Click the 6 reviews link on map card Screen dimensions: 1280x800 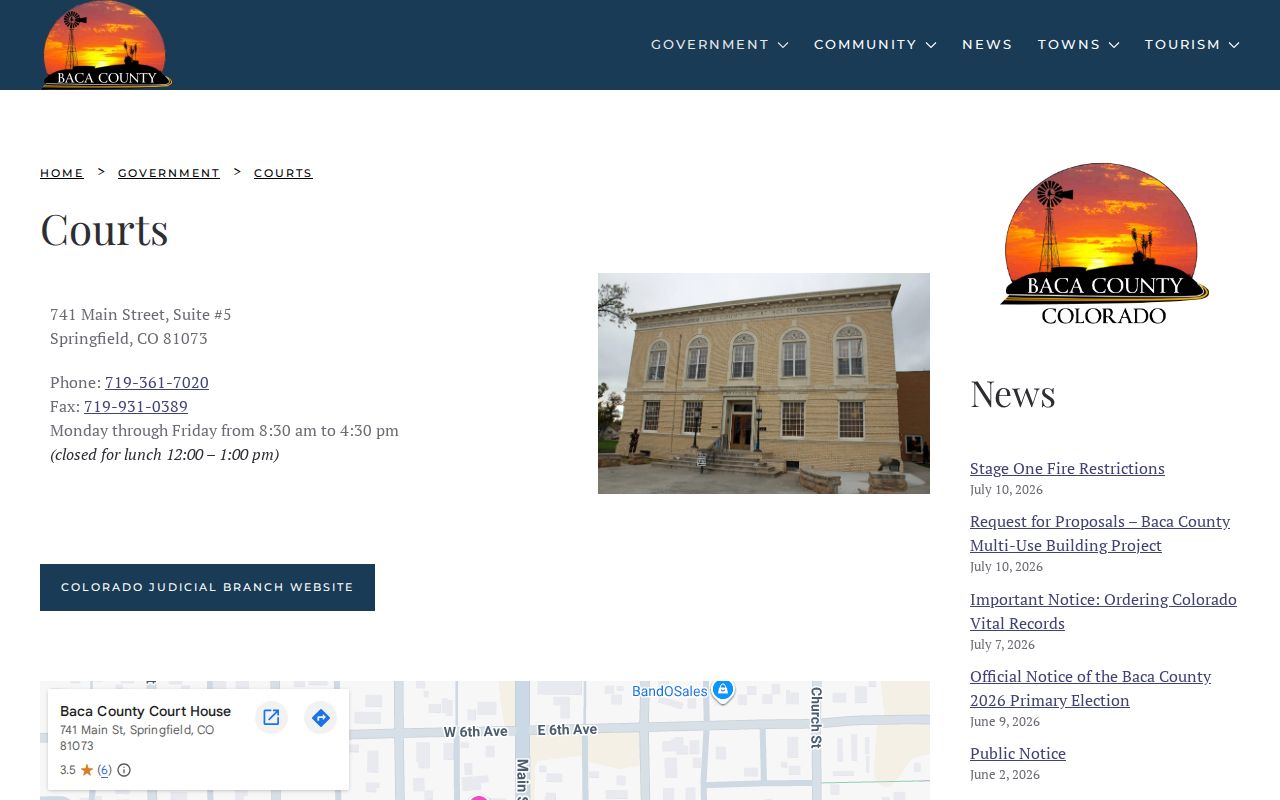[x=104, y=770]
